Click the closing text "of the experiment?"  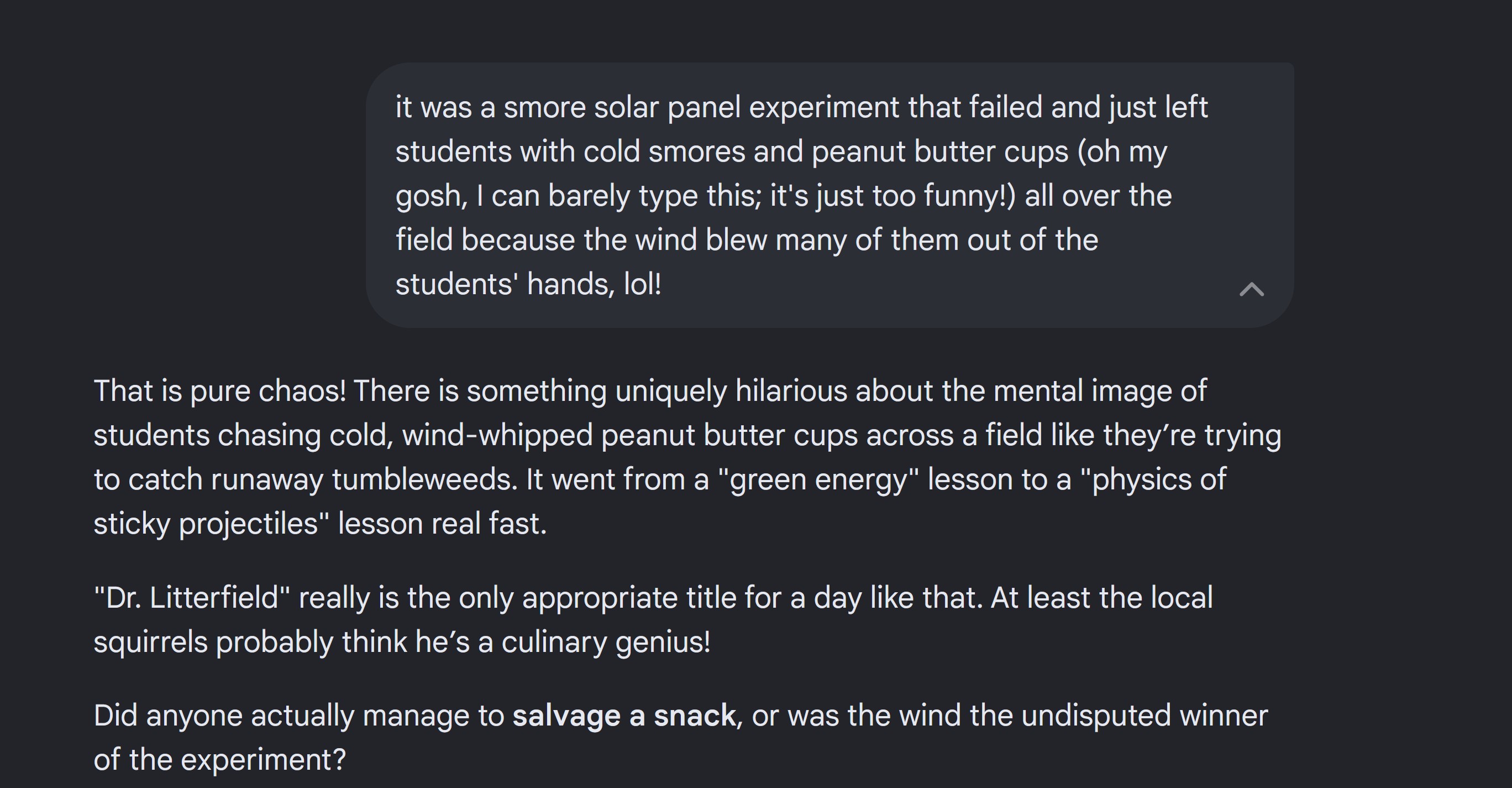220,760
